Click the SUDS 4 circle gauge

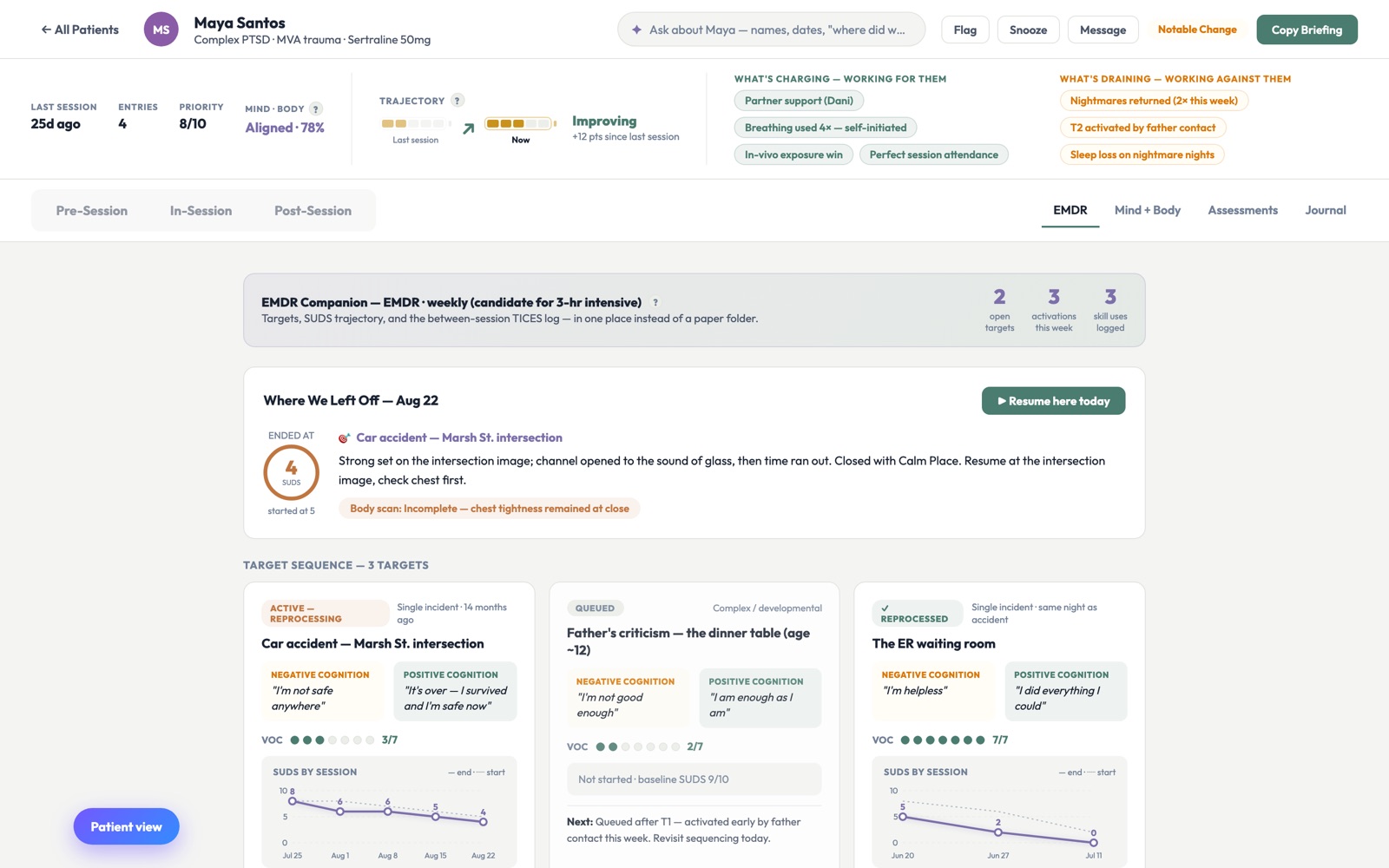coord(291,472)
